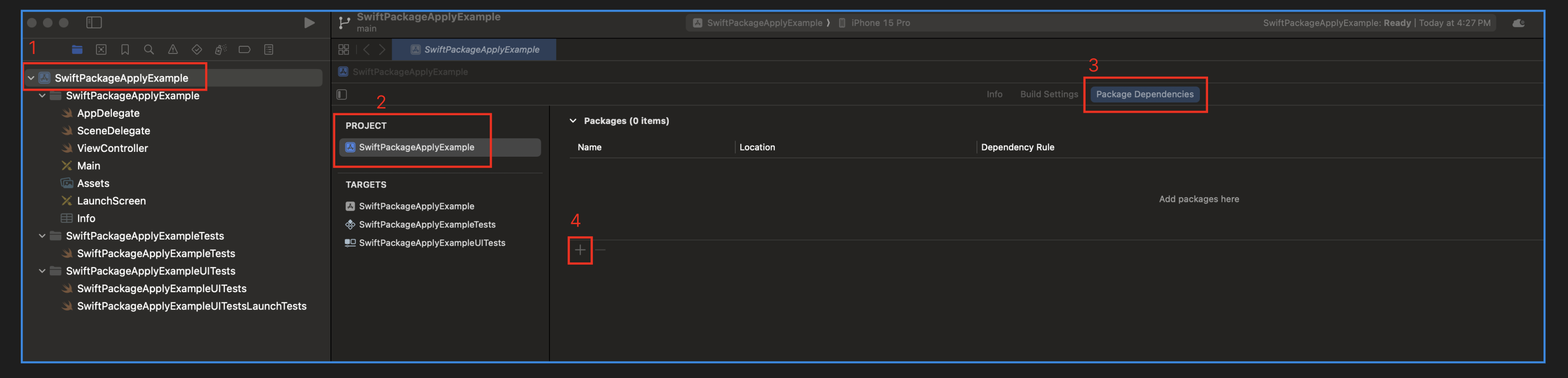Screen dimensions: 1568x378
Task: Collapse the root SwiftPackageApplyExample project chevron
Action: coord(30,78)
